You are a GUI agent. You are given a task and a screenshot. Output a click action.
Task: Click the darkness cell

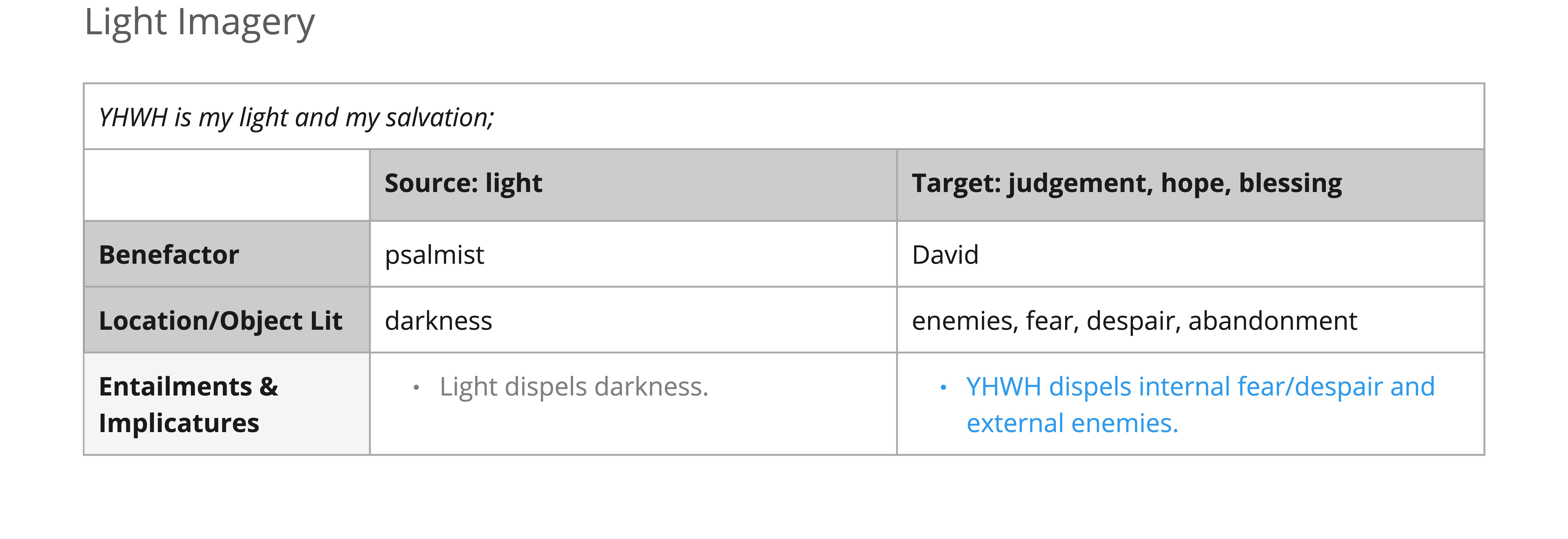[633, 320]
